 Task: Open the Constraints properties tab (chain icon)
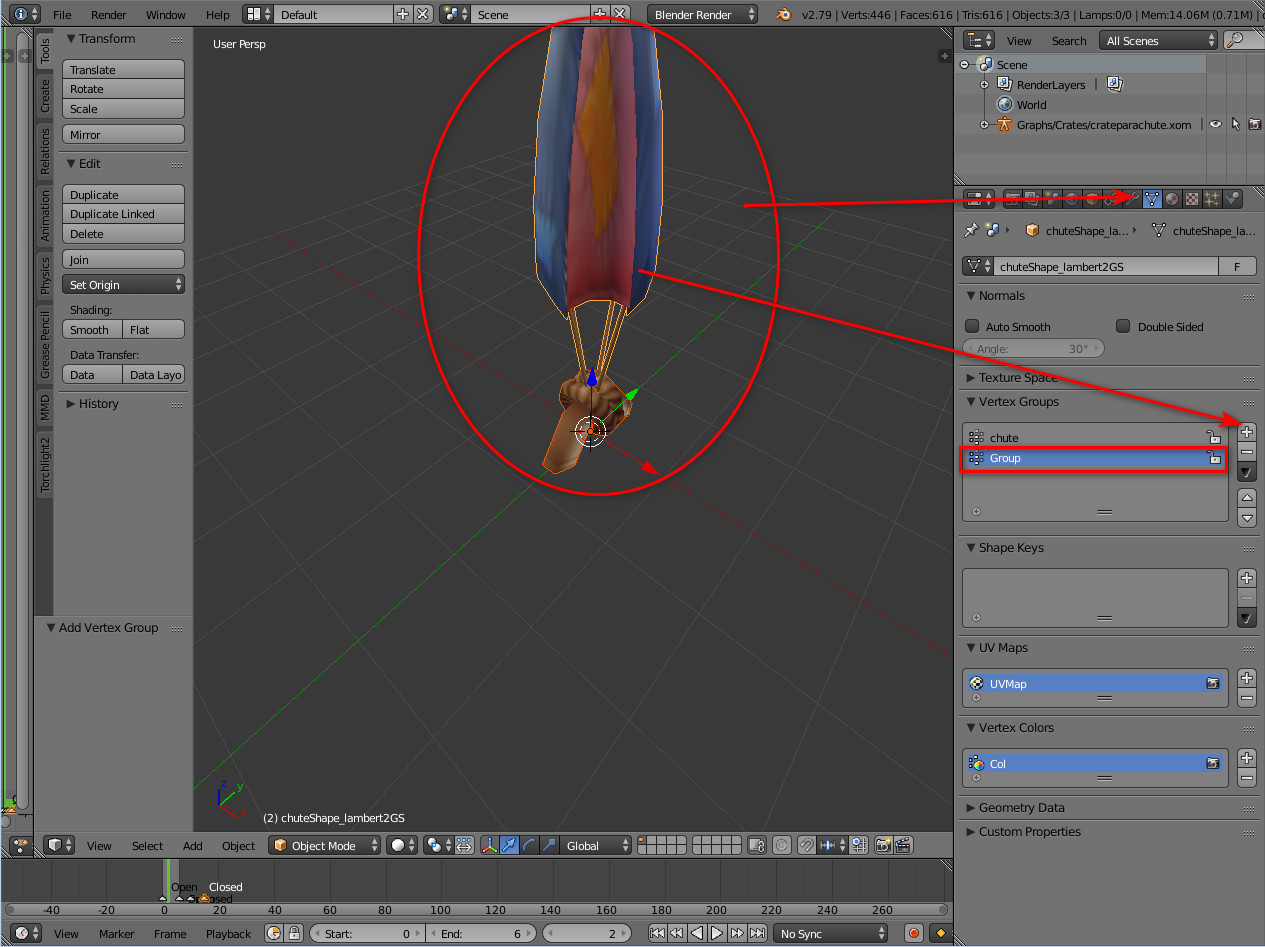point(1112,198)
